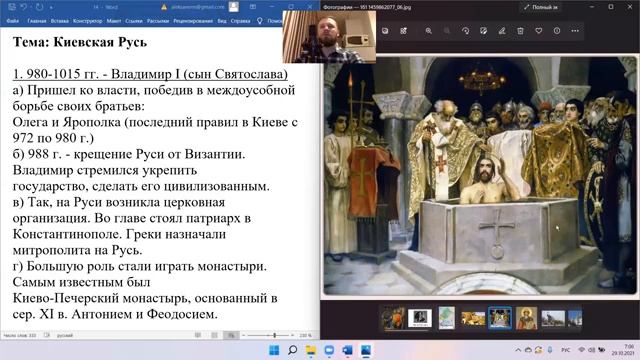Screen dimensions: 640x360
Task: Change the РУС input language in the tray
Action: (x=566, y=350)
